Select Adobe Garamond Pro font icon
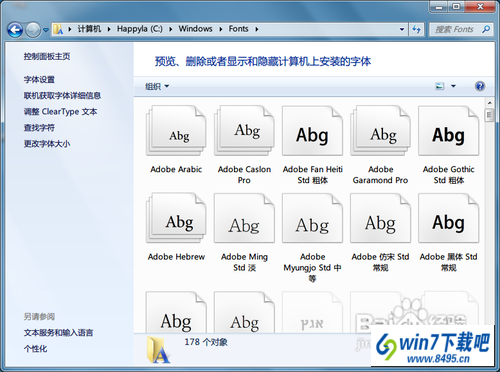The width and height of the screenshot is (500, 372). (x=380, y=131)
